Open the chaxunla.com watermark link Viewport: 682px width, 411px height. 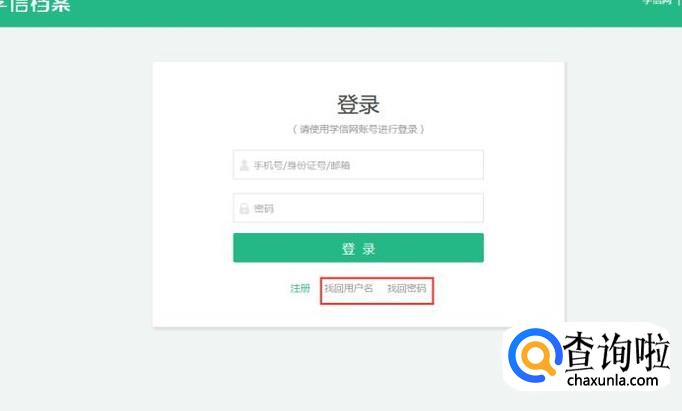tap(612, 381)
